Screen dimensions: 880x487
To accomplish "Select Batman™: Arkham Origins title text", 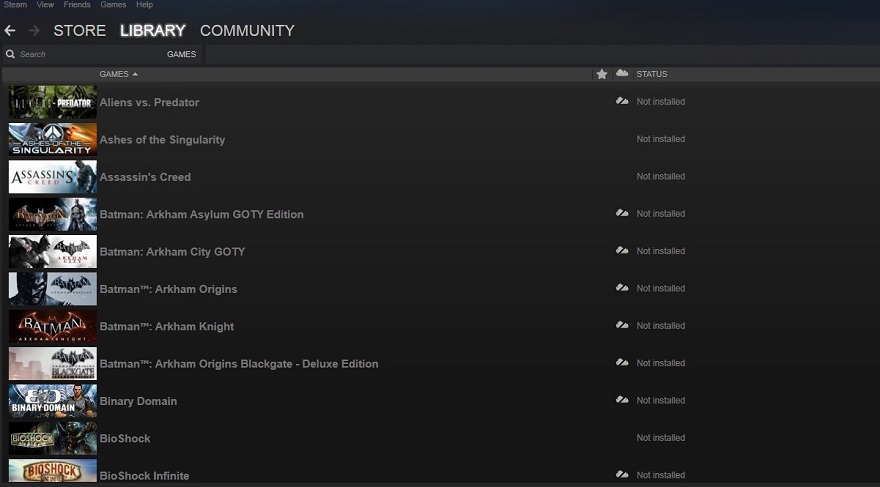I will coord(168,289).
